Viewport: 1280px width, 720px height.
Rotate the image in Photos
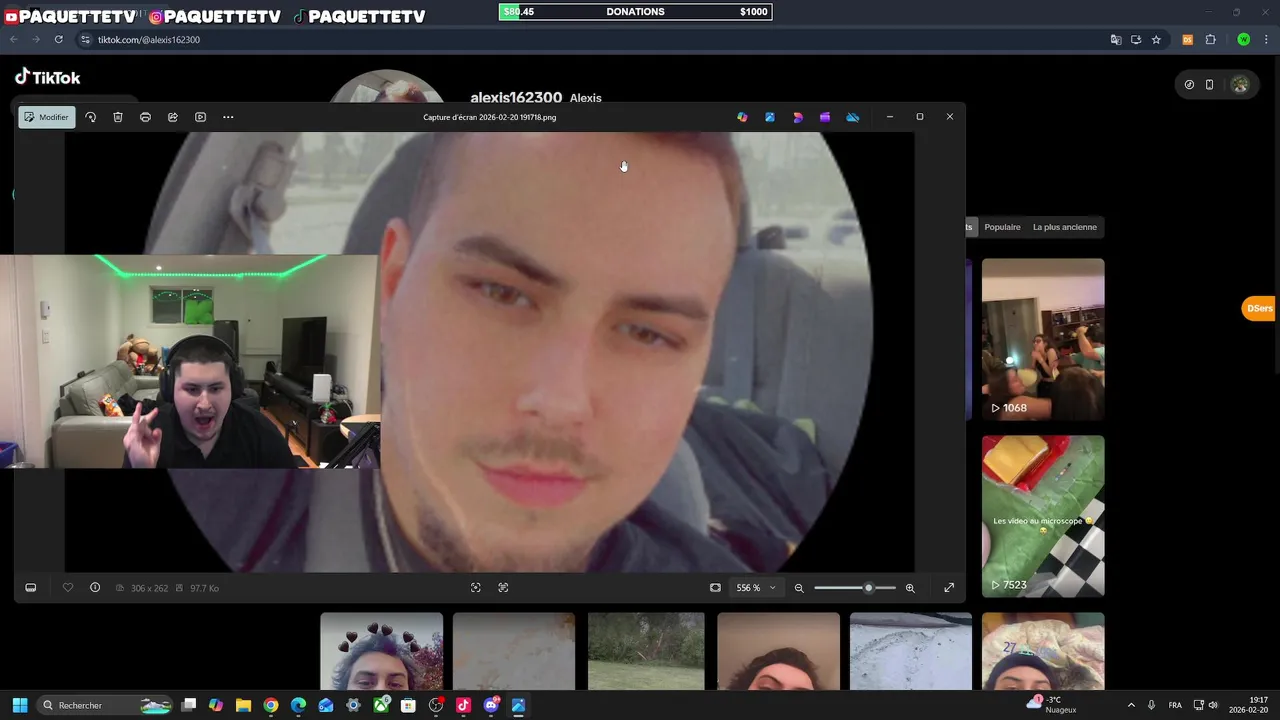(x=90, y=117)
